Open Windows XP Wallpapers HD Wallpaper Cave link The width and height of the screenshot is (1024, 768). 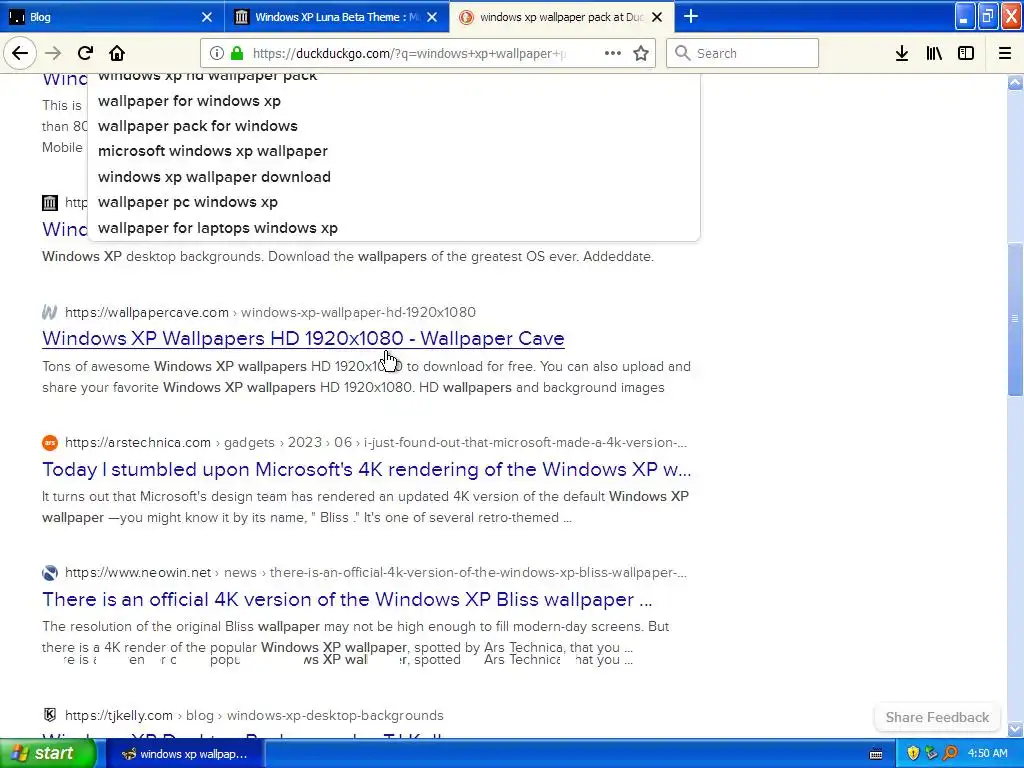coord(303,338)
